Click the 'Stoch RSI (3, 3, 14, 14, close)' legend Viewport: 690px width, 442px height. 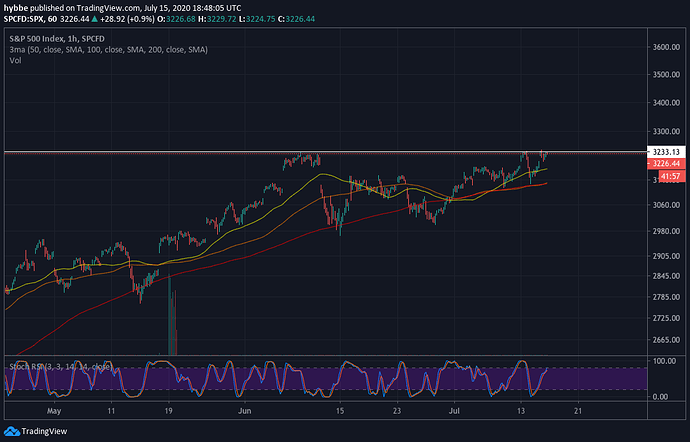coord(61,366)
